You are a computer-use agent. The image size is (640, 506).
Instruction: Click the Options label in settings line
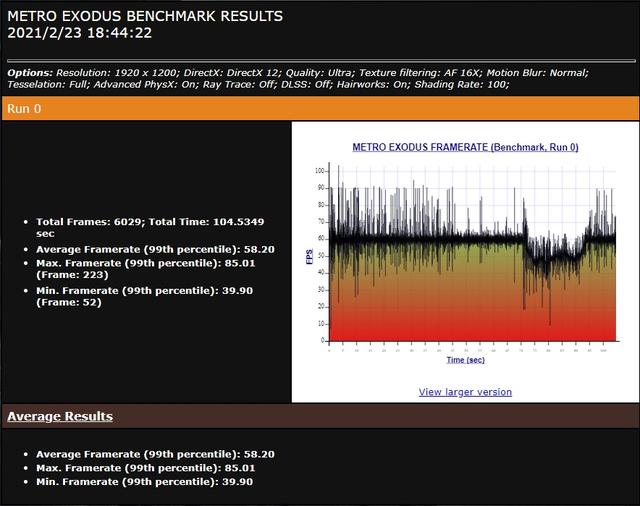click(30, 72)
